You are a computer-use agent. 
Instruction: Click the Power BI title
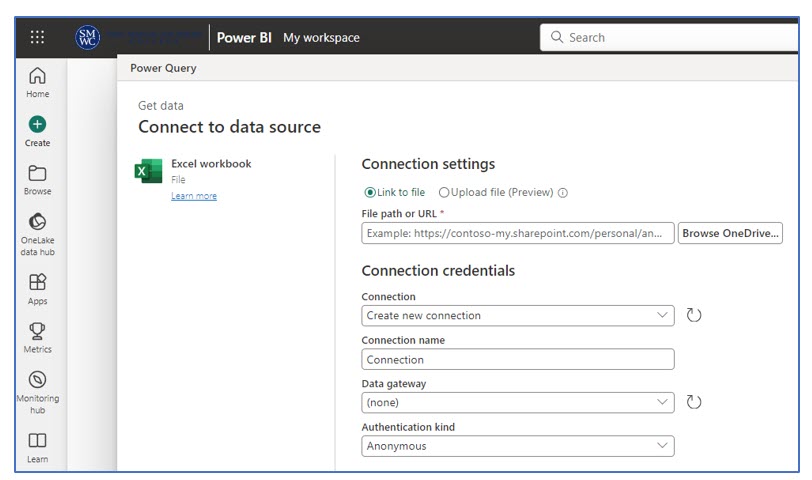pos(244,37)
